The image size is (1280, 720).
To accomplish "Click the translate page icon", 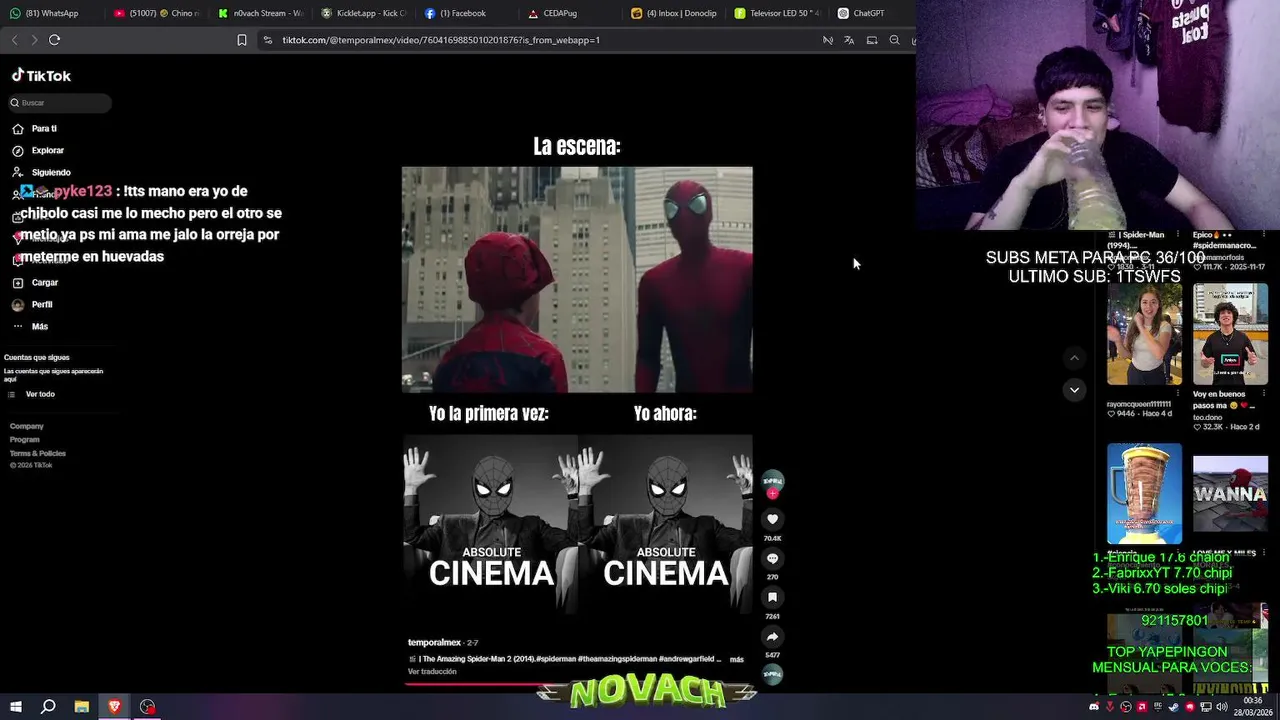I will (x=849, y=40).
